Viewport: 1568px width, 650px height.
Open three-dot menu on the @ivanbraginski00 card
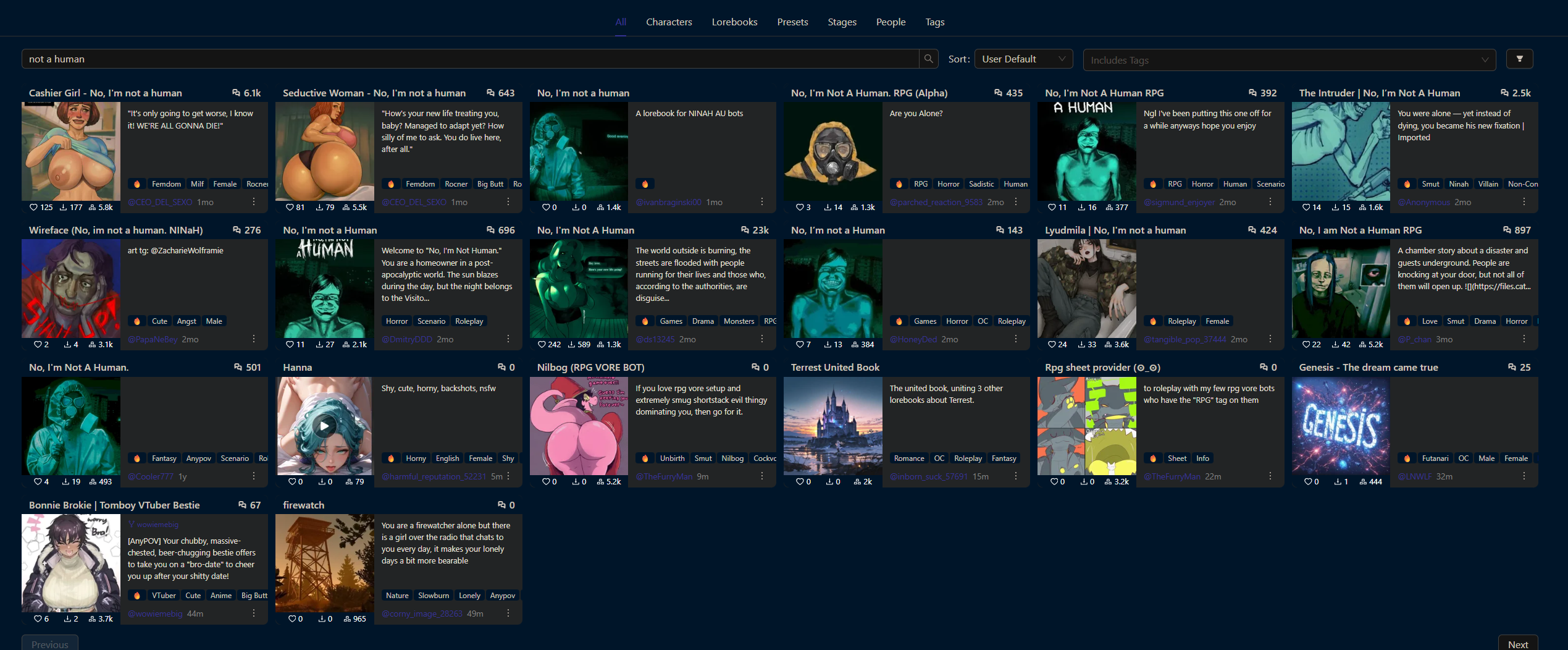[762, 202]
